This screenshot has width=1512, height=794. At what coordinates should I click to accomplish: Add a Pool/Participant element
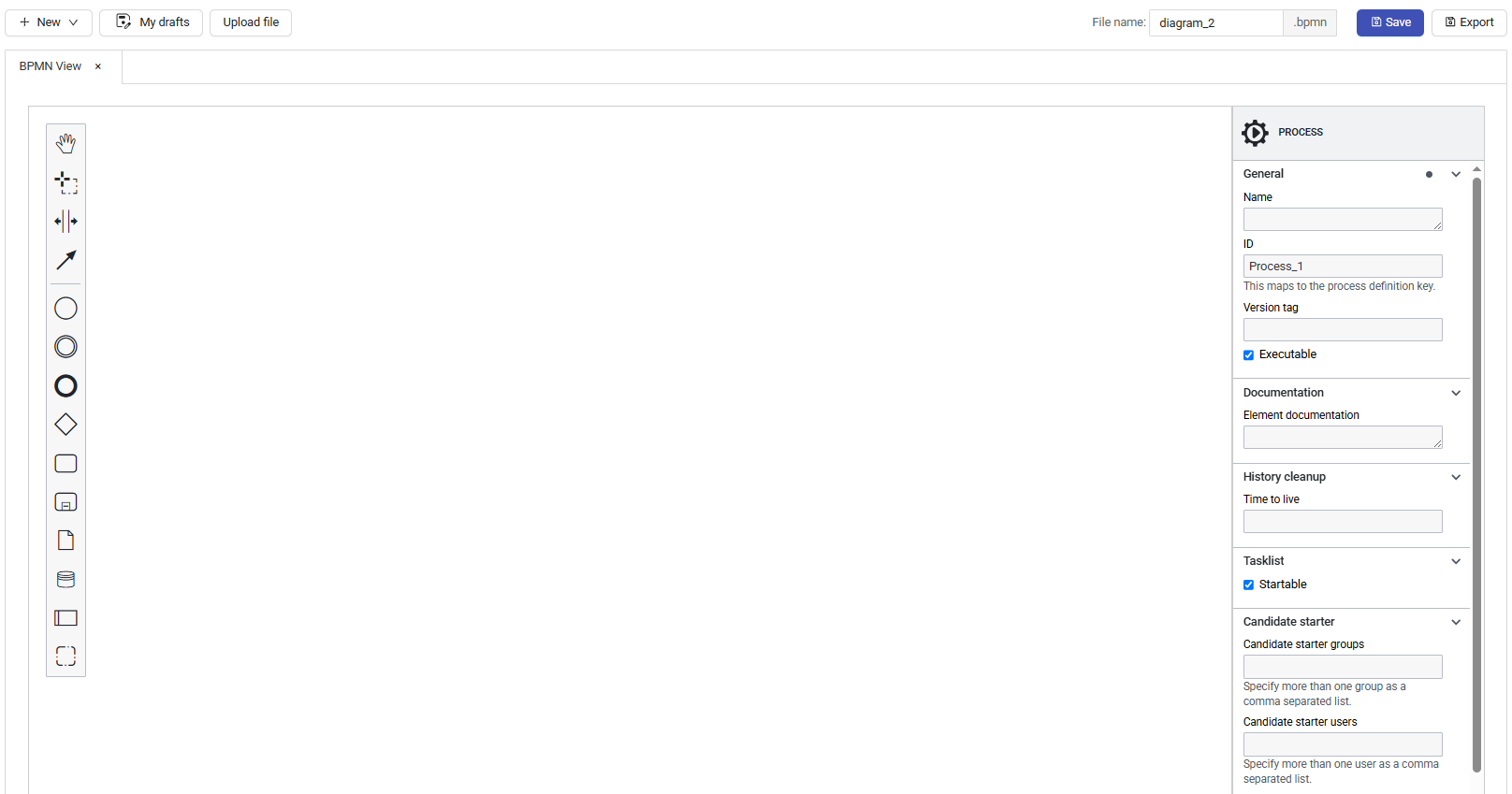(65, 618)
